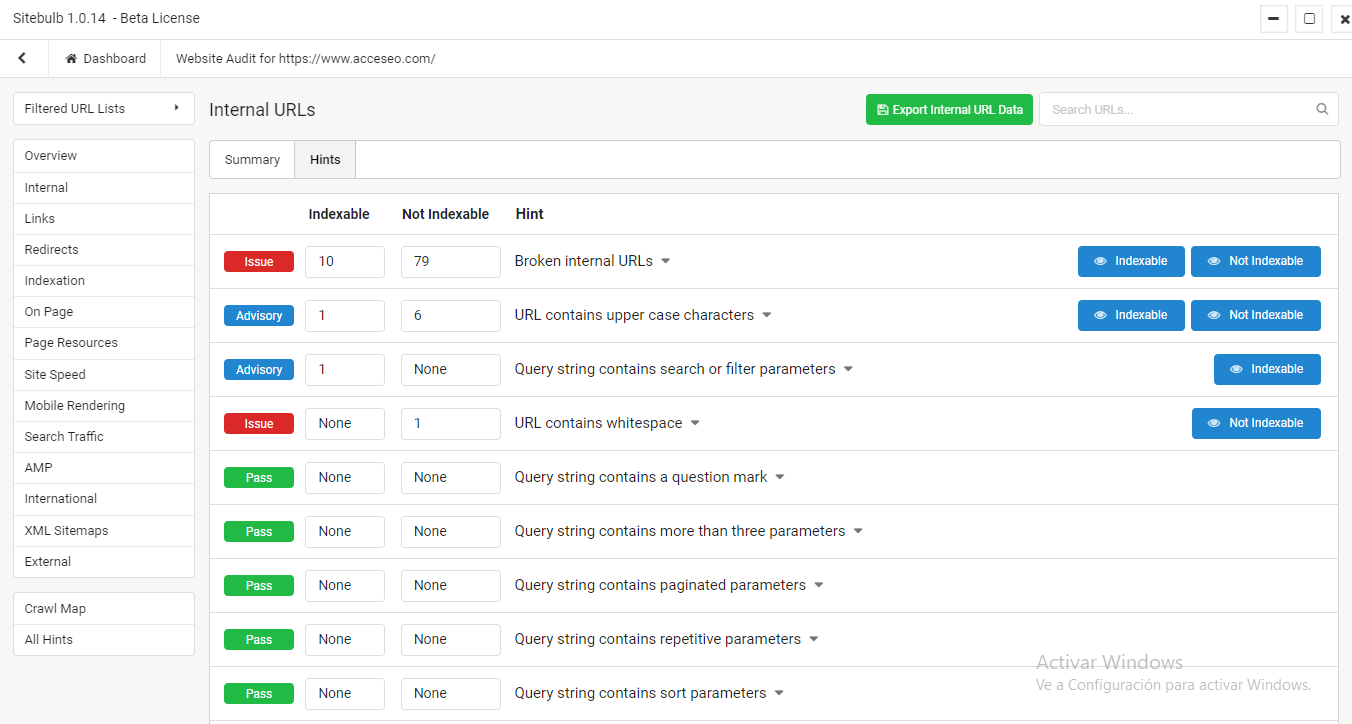View Indexable URLs with upper case characters
This screenshot has height=724, width=1352.
pos(1131,315)
